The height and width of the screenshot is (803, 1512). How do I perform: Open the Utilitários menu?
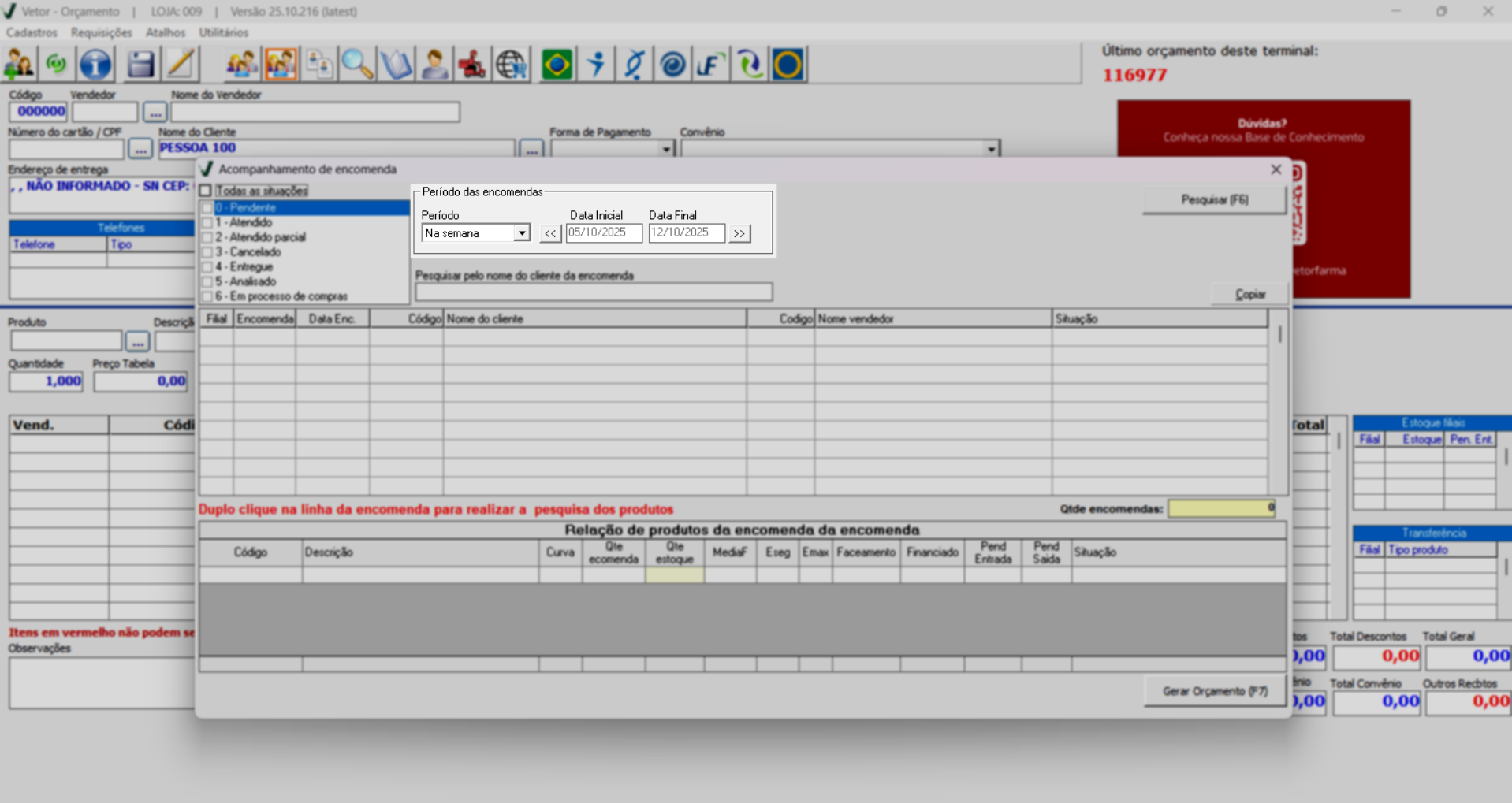pyautogui.click(x=223, y=32)
